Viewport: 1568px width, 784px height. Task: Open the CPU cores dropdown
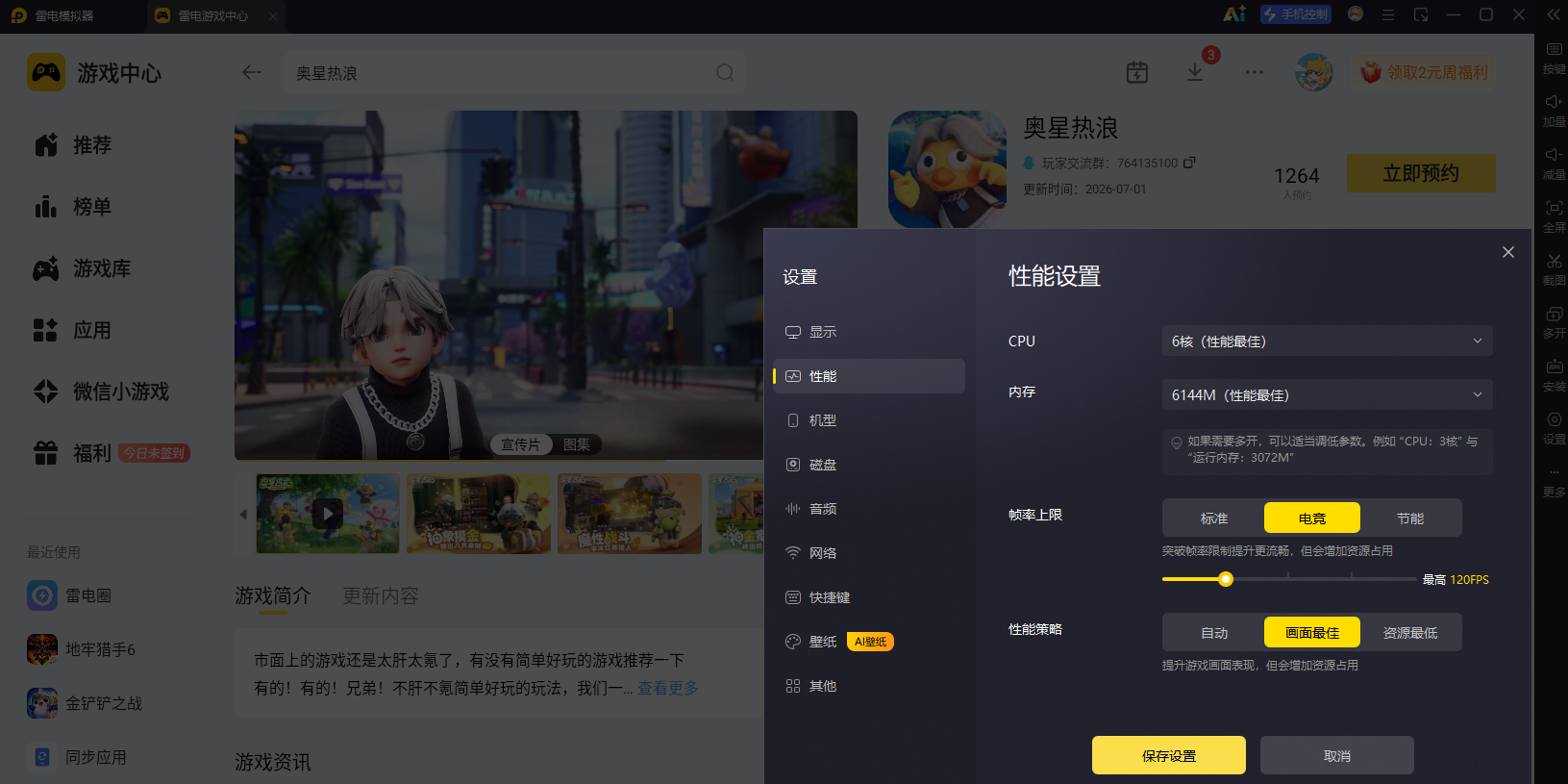1328,341
